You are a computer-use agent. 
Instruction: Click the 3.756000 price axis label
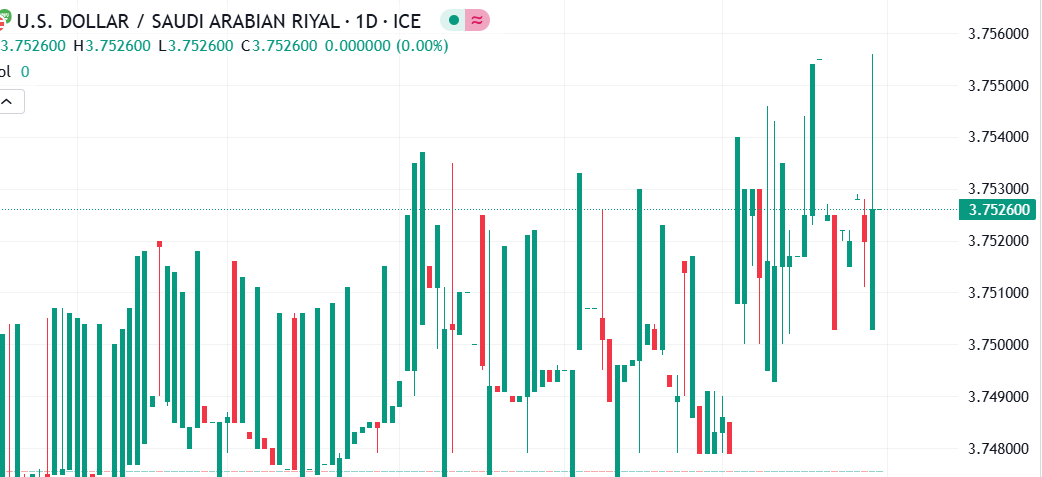point(999,34)
